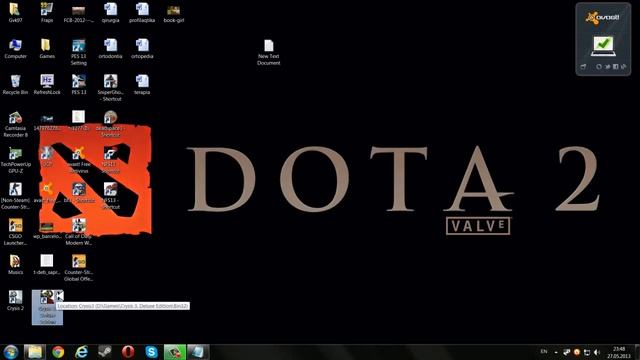Viewport: 640px width, 360px height.
Task: Select the book-girl image file
Action: (x=173, y=12)
